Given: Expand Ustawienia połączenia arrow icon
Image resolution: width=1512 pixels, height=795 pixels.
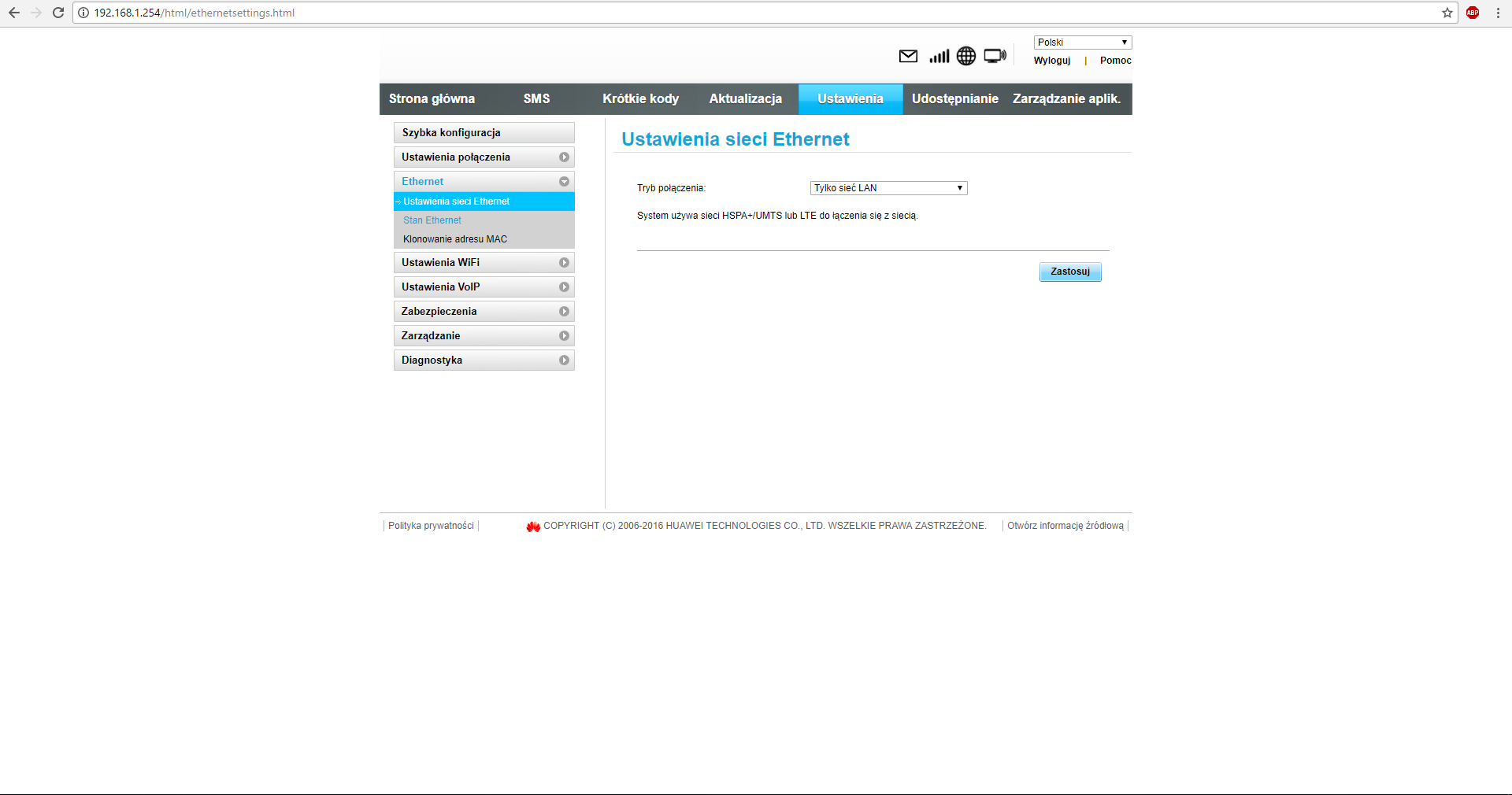Looking at the screenshot, I should pyautogui.click(x=564, y=157).
